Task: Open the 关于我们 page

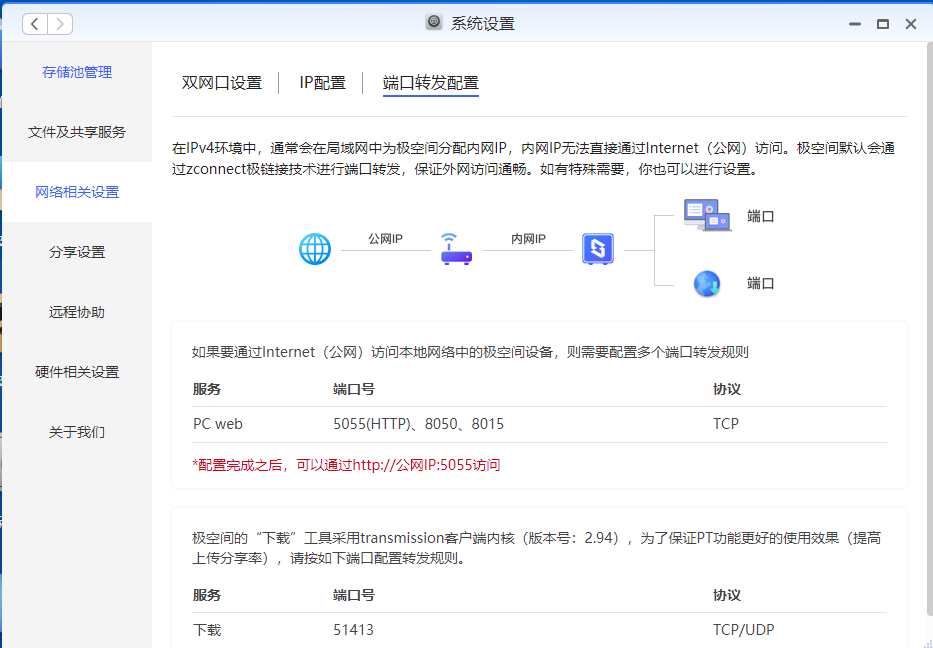Action: [77, 432]
